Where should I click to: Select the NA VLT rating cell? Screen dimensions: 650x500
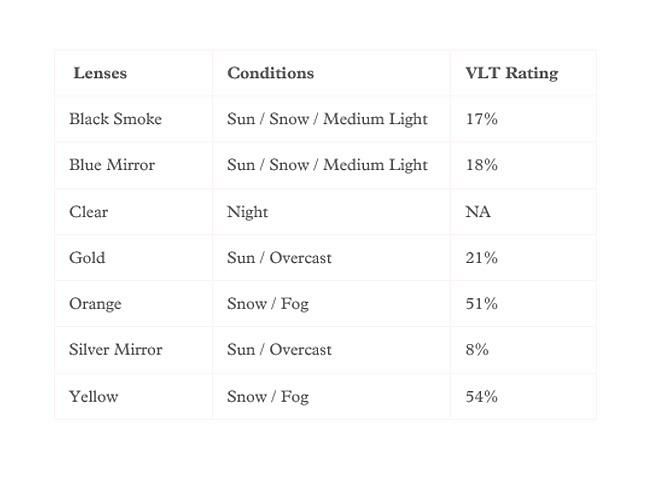click(478, 212)
